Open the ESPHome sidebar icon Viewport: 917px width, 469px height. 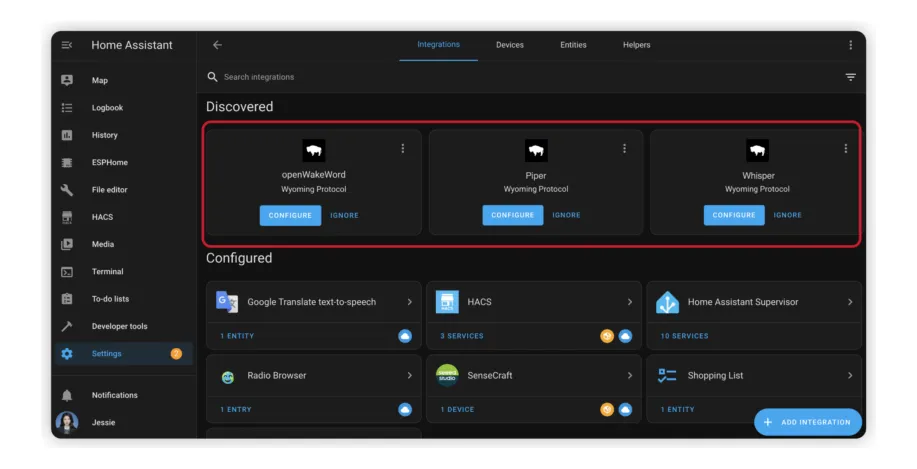click(x=67, y=163)
